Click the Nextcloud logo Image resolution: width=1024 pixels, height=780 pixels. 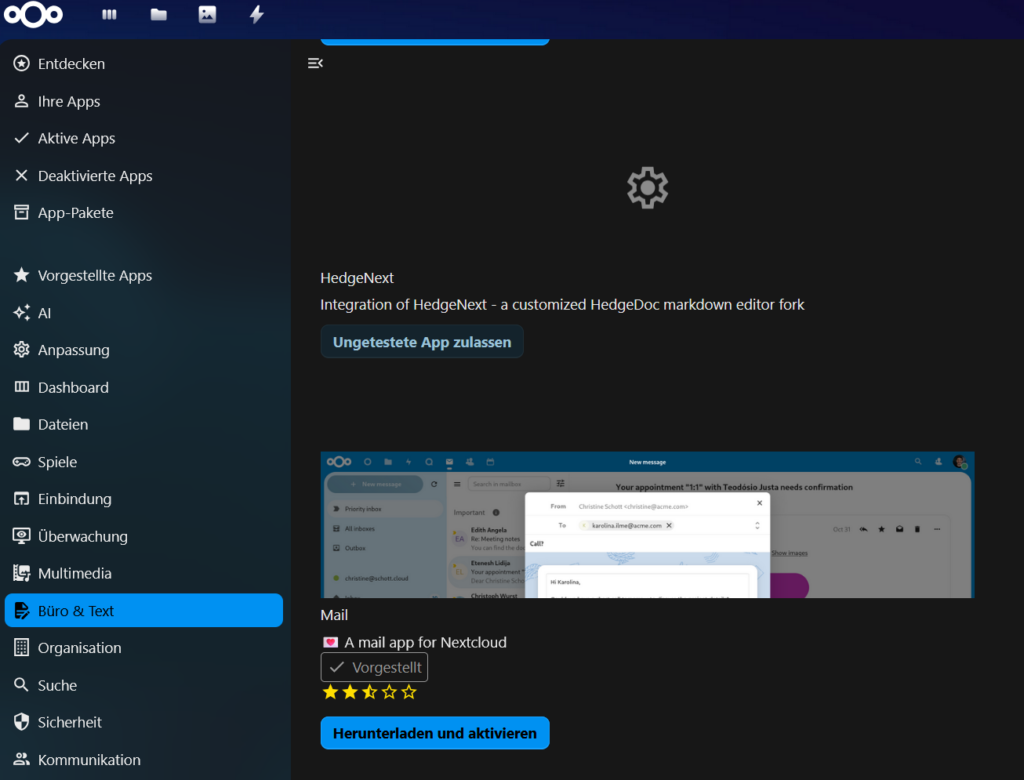tap(33, 15)
